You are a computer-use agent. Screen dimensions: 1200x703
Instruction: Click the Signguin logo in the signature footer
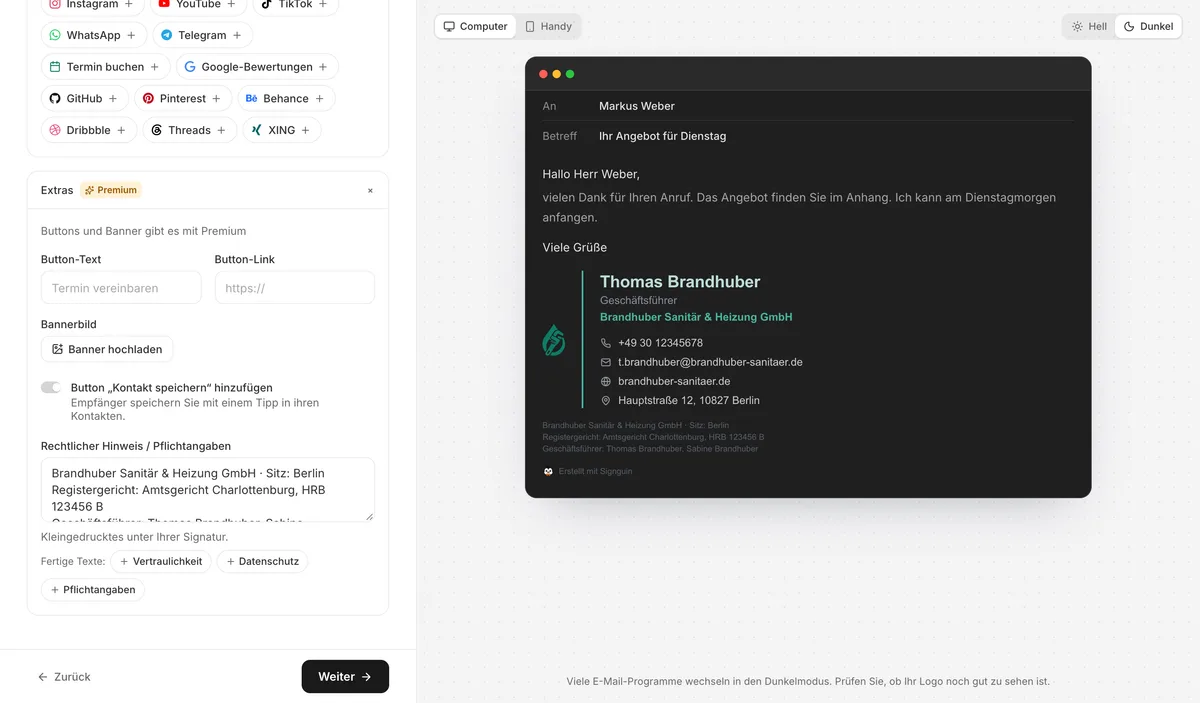tap(548, 471)
